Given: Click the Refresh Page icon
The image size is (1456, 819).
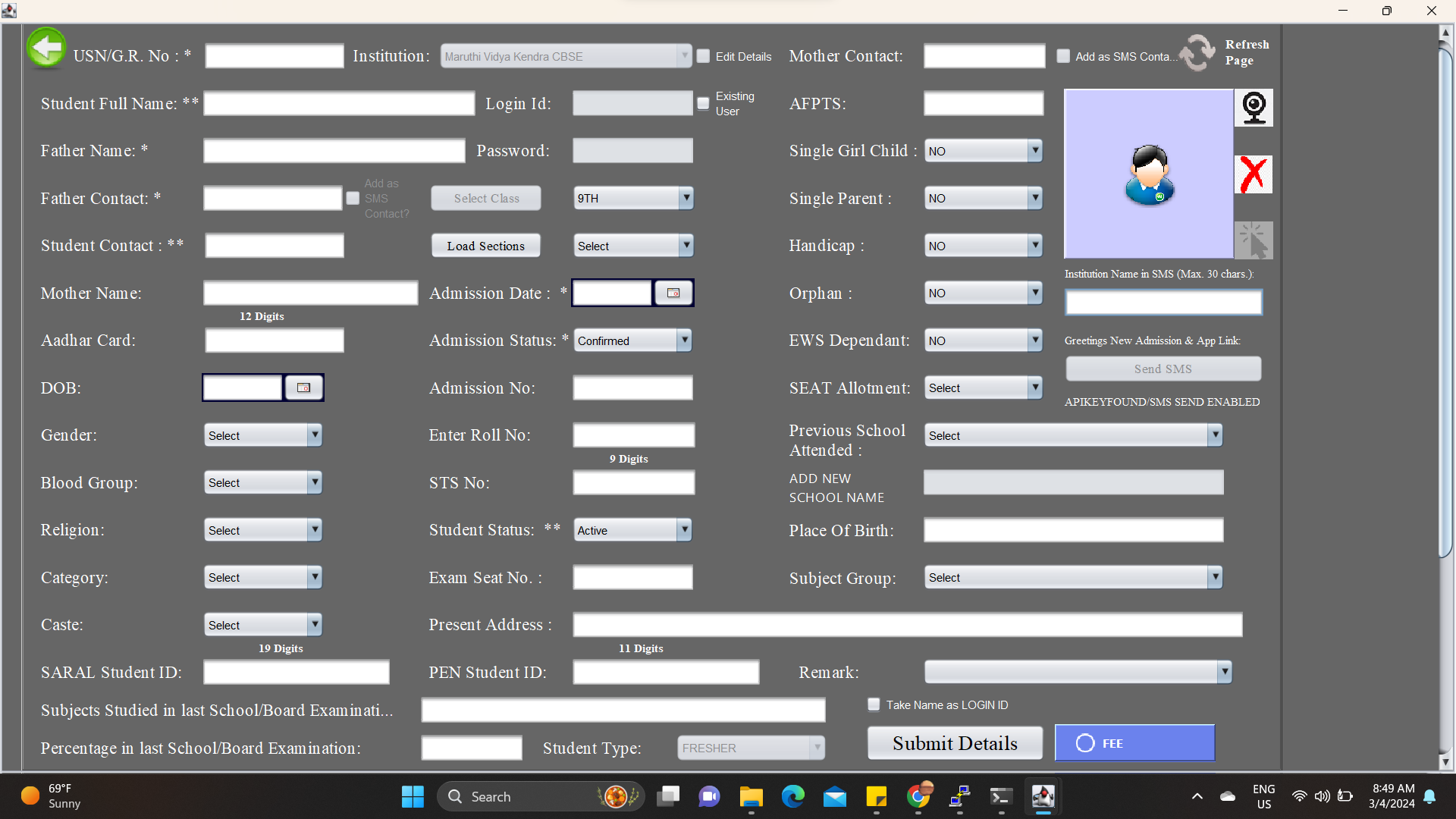Looking at the screenshot, I should (1197, 53).
